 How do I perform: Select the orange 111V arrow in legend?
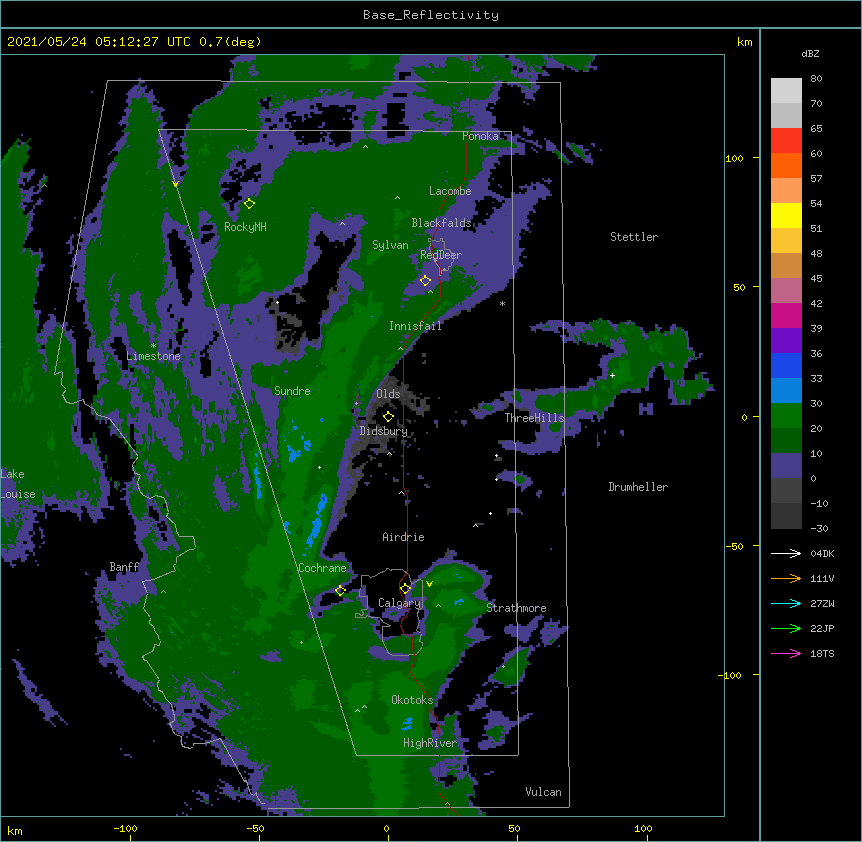tap(786, 578)
